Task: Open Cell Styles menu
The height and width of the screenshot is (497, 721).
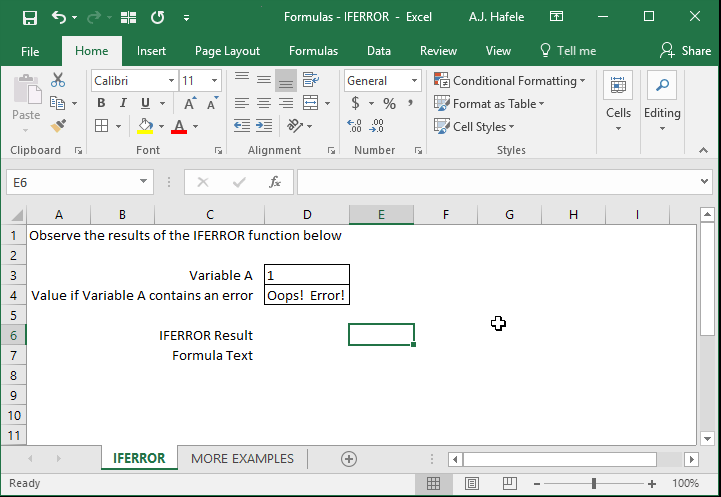Action: tap(474, 126)
